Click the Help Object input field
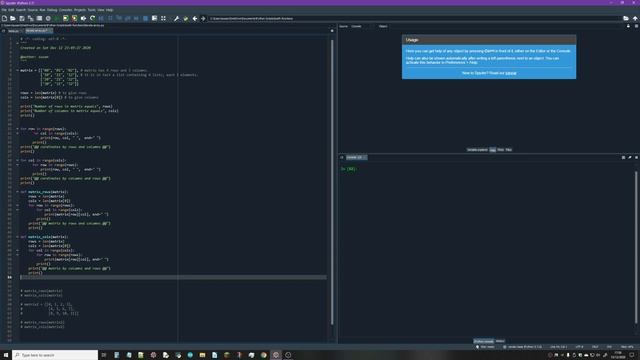This screenshot has height=360, width=640. 506,26
